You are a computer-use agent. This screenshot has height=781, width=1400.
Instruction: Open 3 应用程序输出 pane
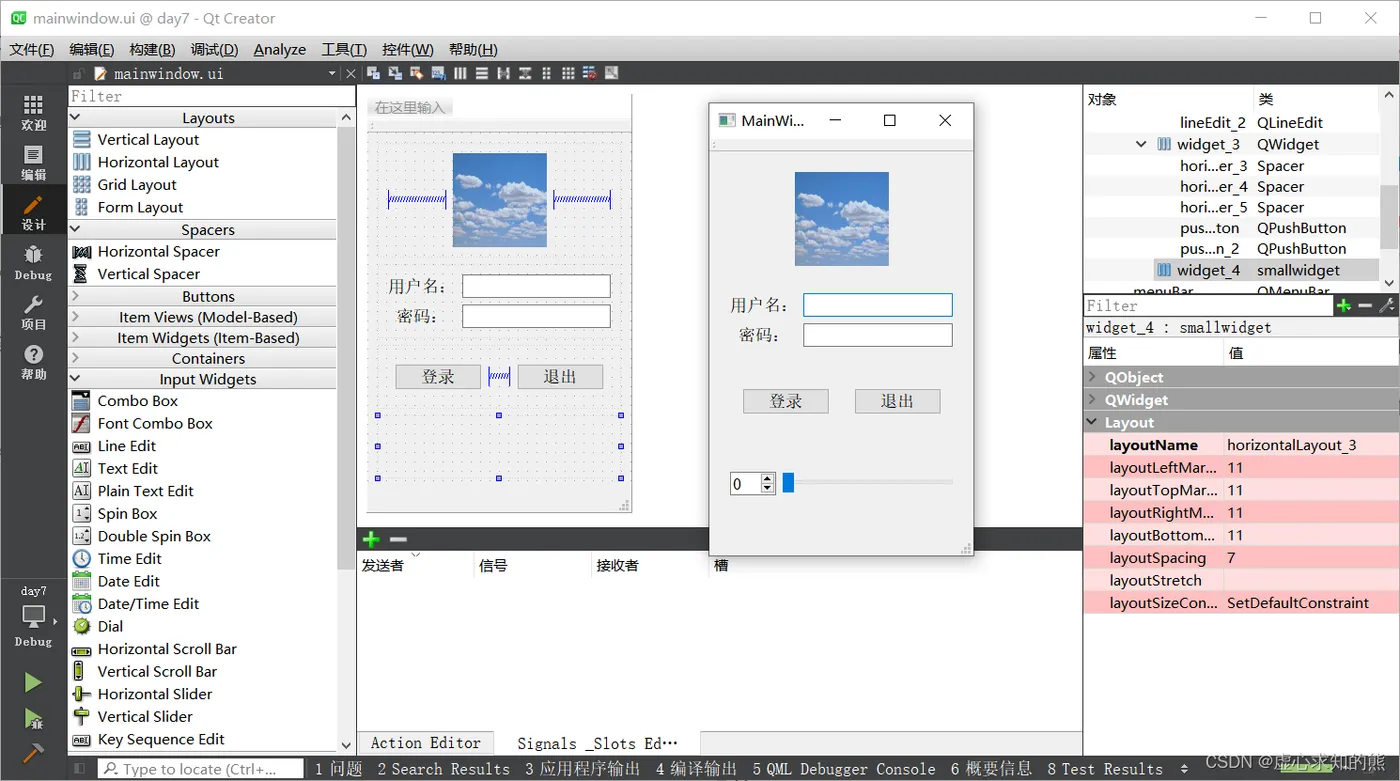(582, 768)
